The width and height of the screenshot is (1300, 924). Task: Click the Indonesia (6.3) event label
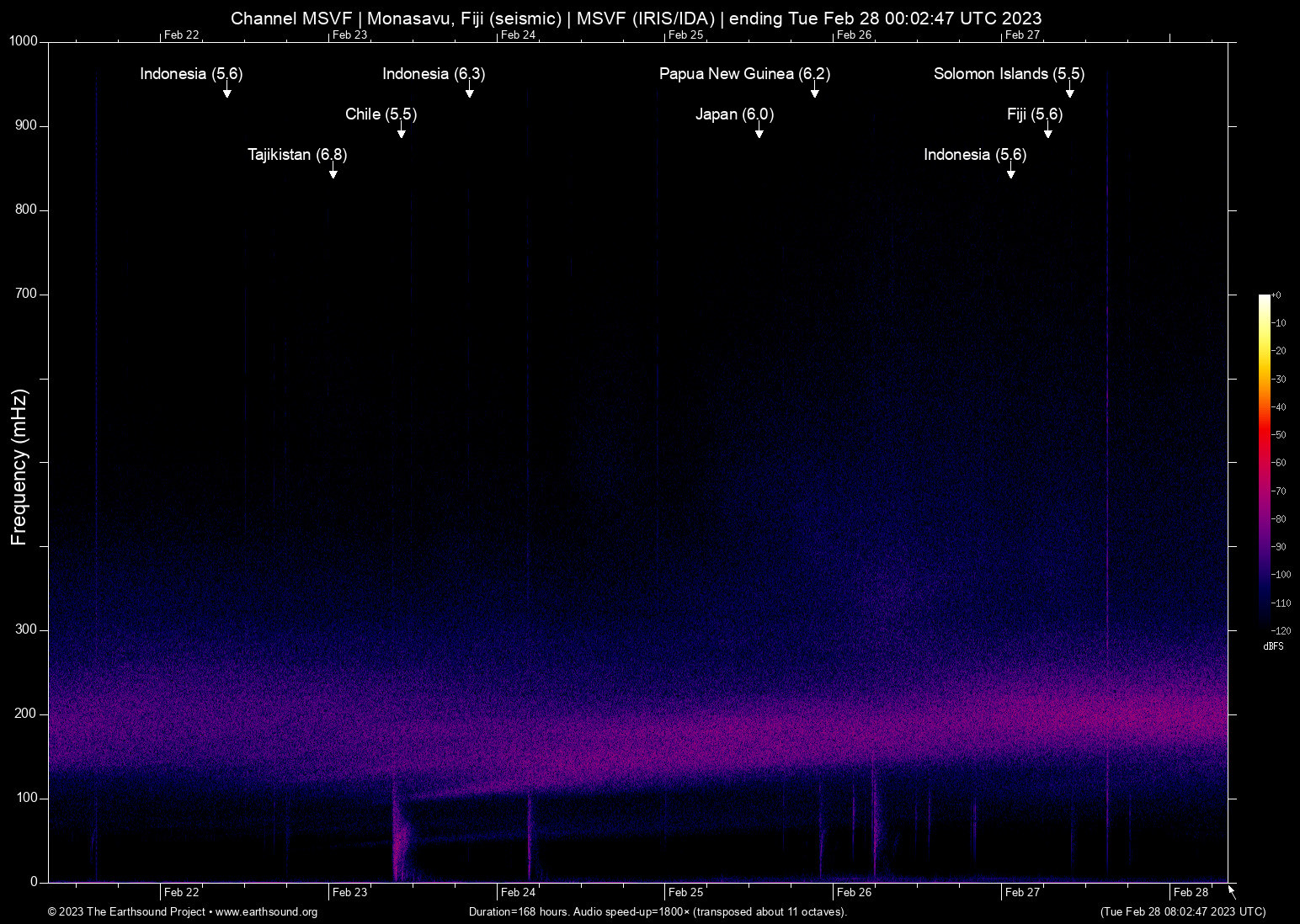(x=434, y=74)
